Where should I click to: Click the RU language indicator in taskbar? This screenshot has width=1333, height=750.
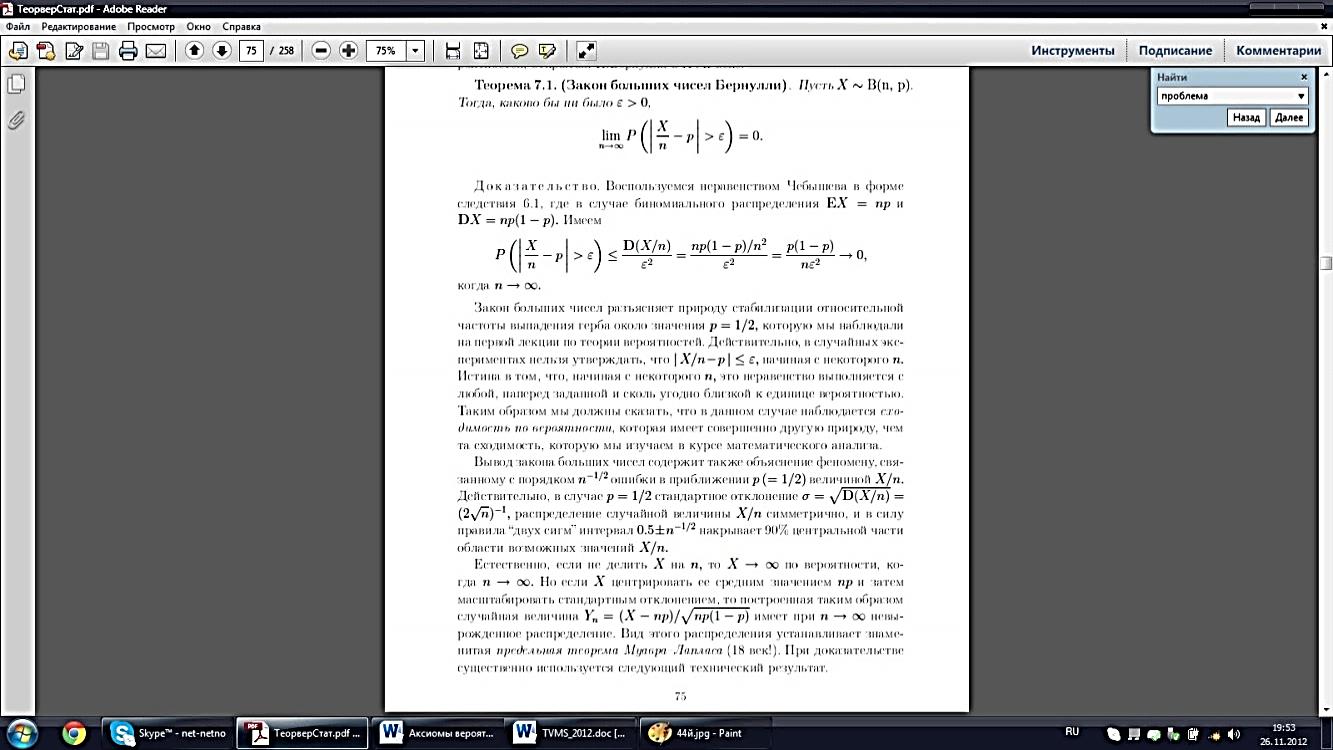click(1073, 732)
